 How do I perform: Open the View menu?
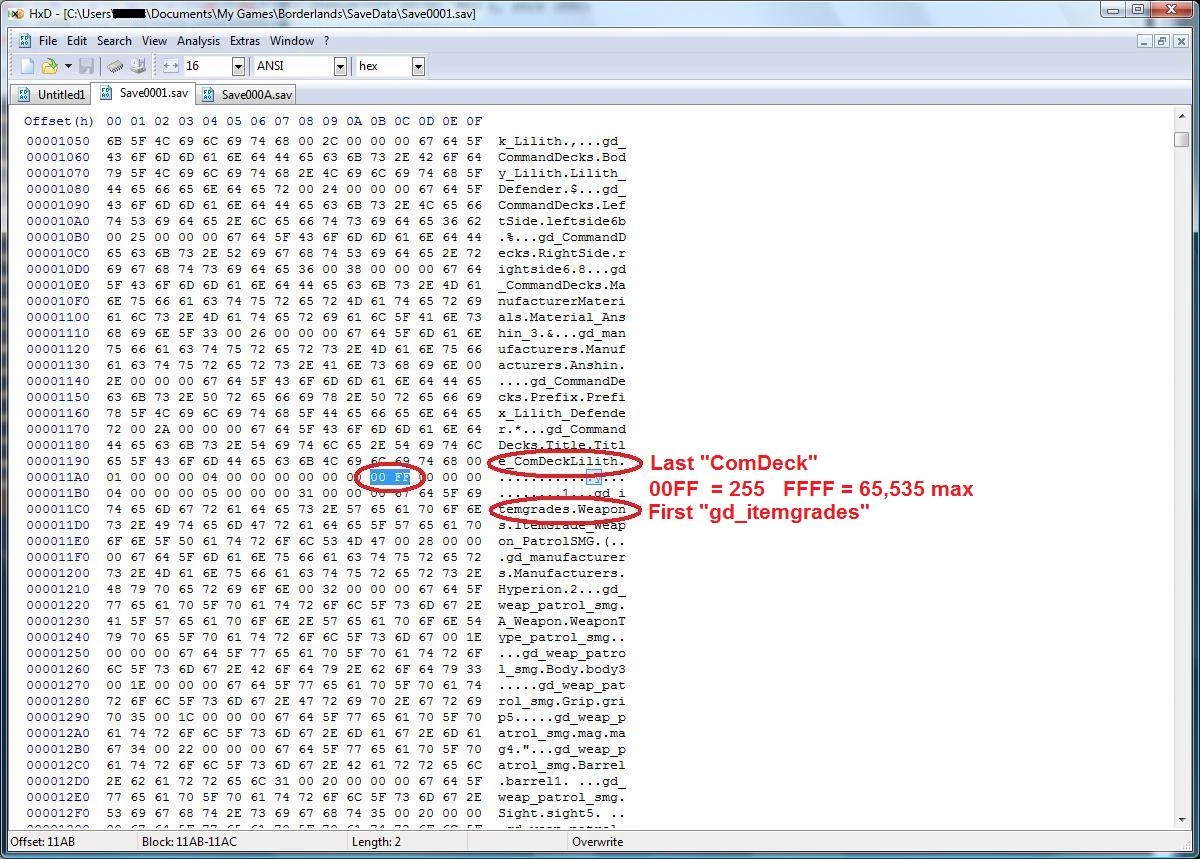[x=154, y=41]
